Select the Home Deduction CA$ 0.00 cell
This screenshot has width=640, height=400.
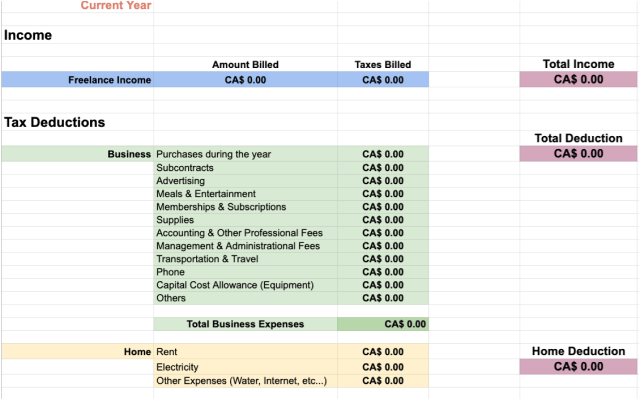coord(578,367)
